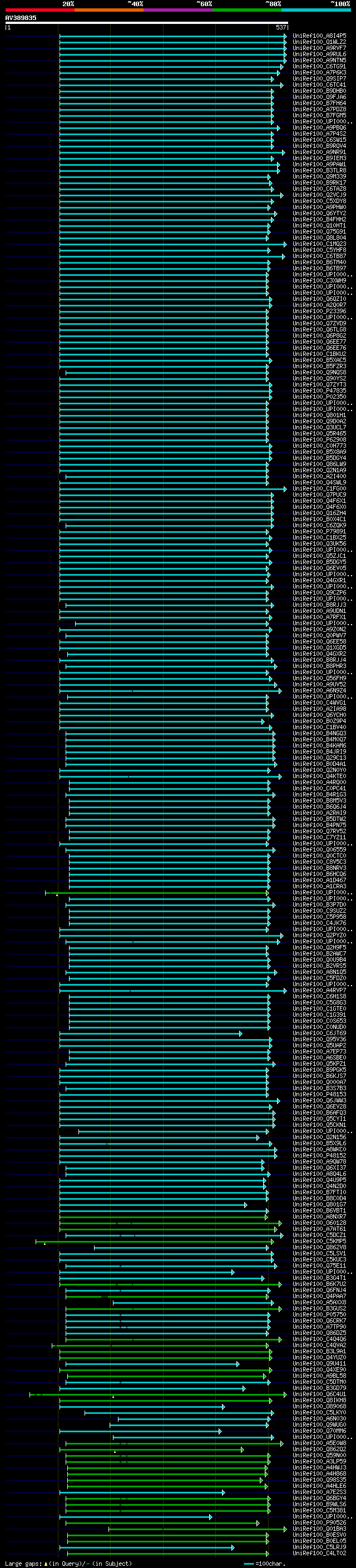The width and height of the screenshot is (356, 1568).
Task: Click the label UniRef100_P05750
Action: (319, 1315)
